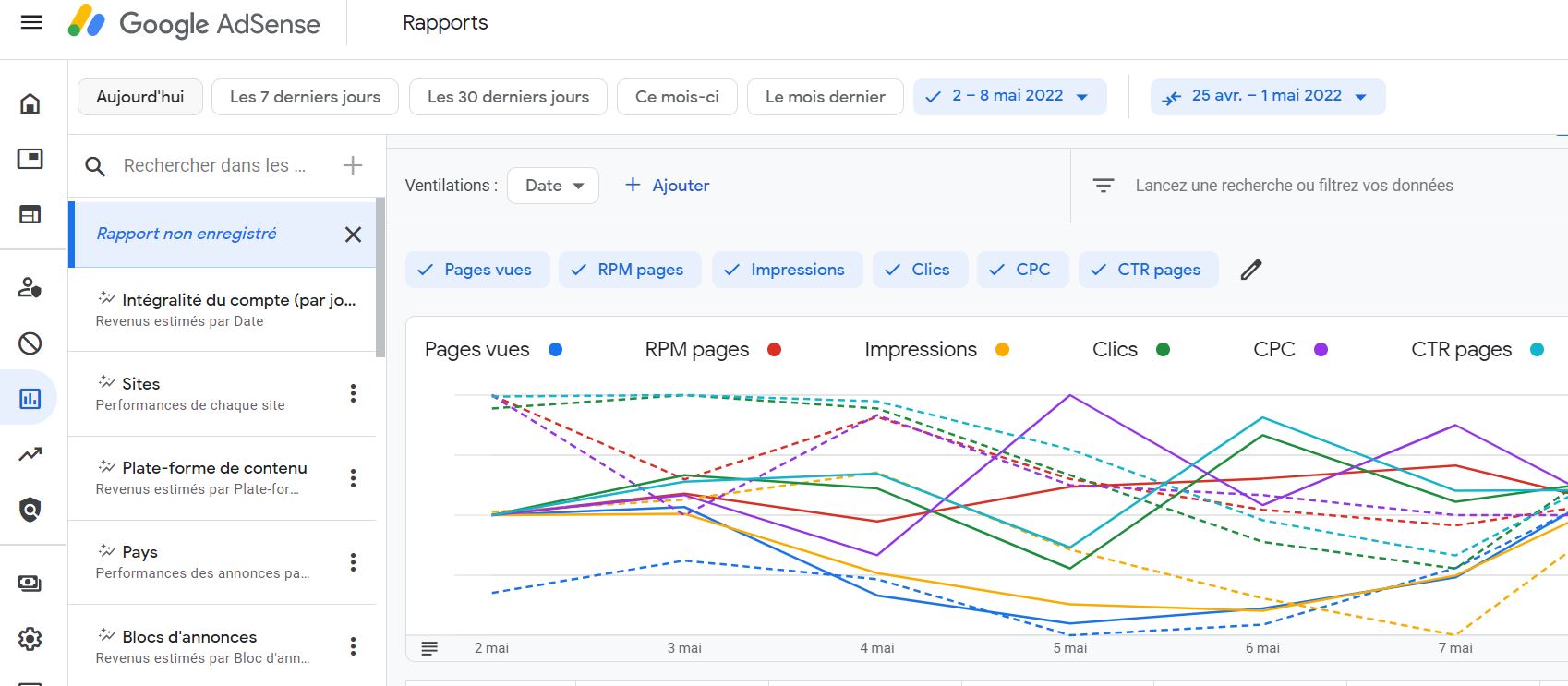Click the blue Pages vues legend dot

(556, 350)
